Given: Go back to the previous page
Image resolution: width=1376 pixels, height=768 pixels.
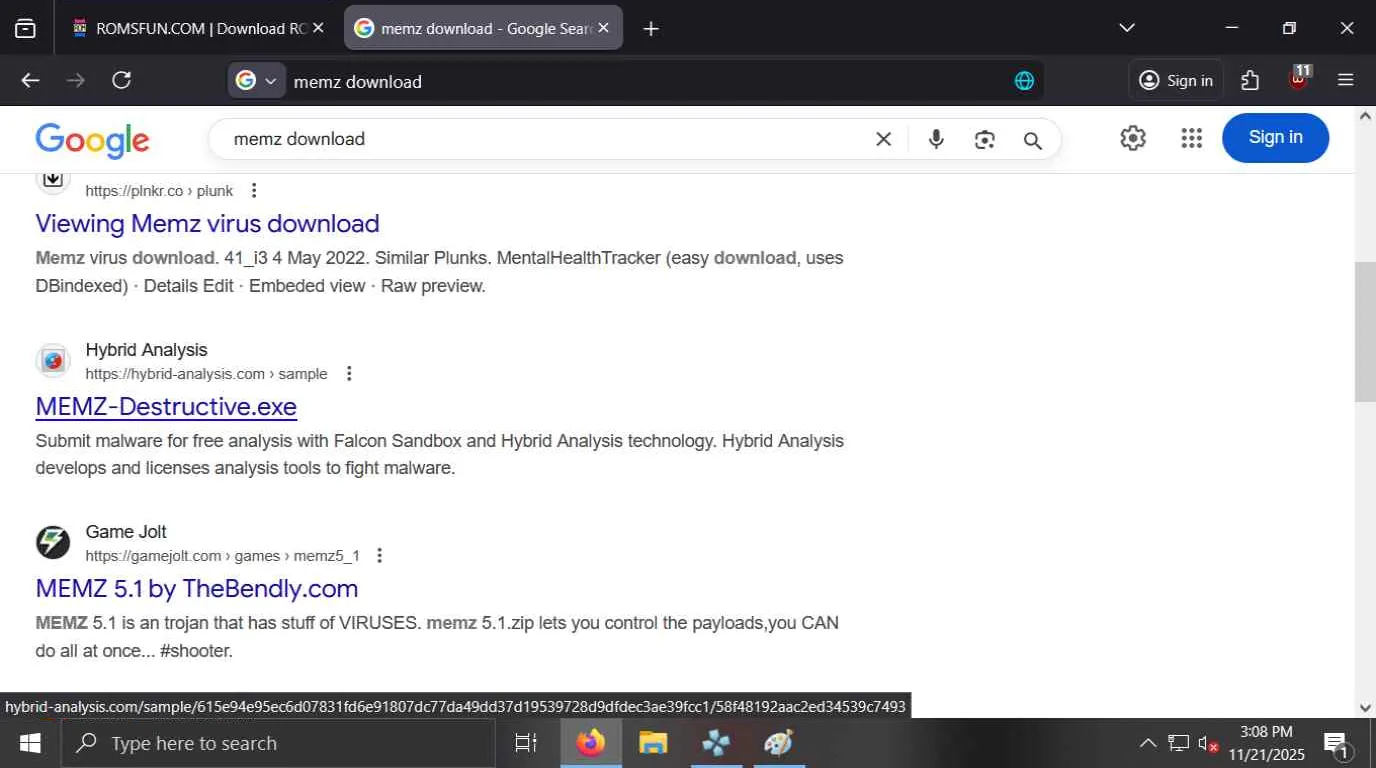Looking at the screenshot, I should coord(31,81).
